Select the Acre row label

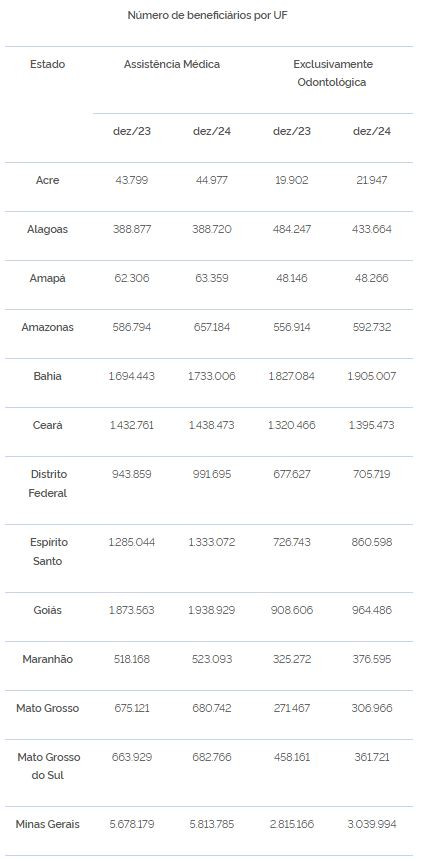(47, 180)
